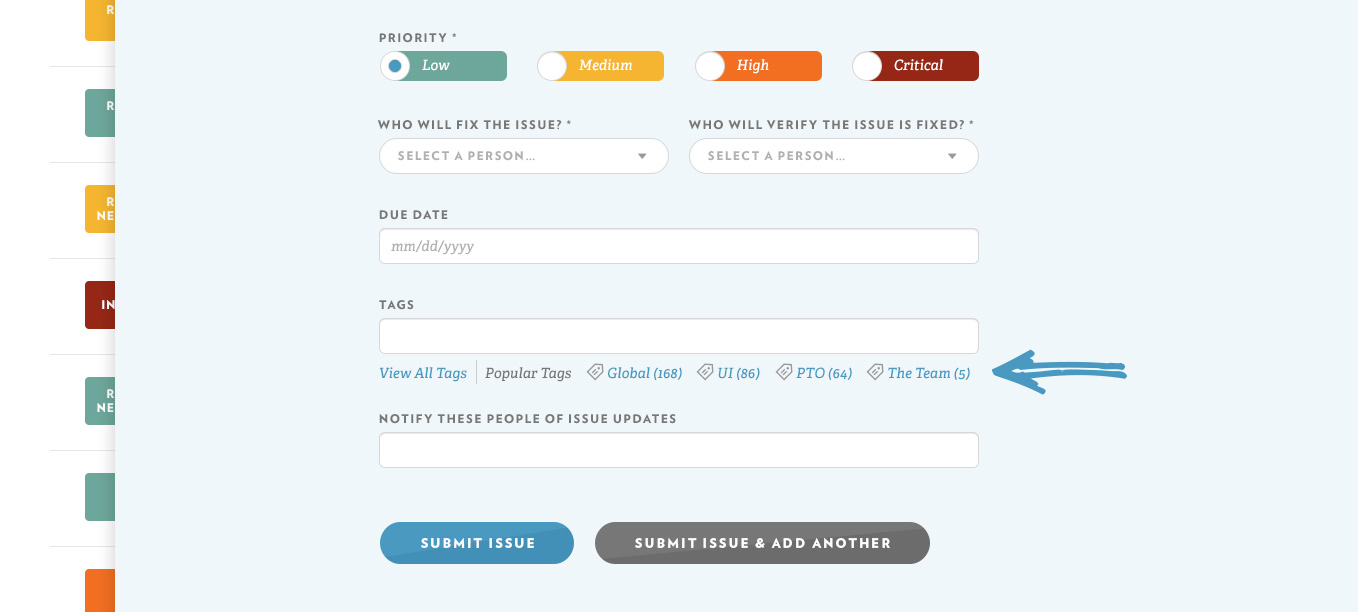Click Submit Issue & Add Another
The image size is (1358, 612).
[x=762, y=543]
